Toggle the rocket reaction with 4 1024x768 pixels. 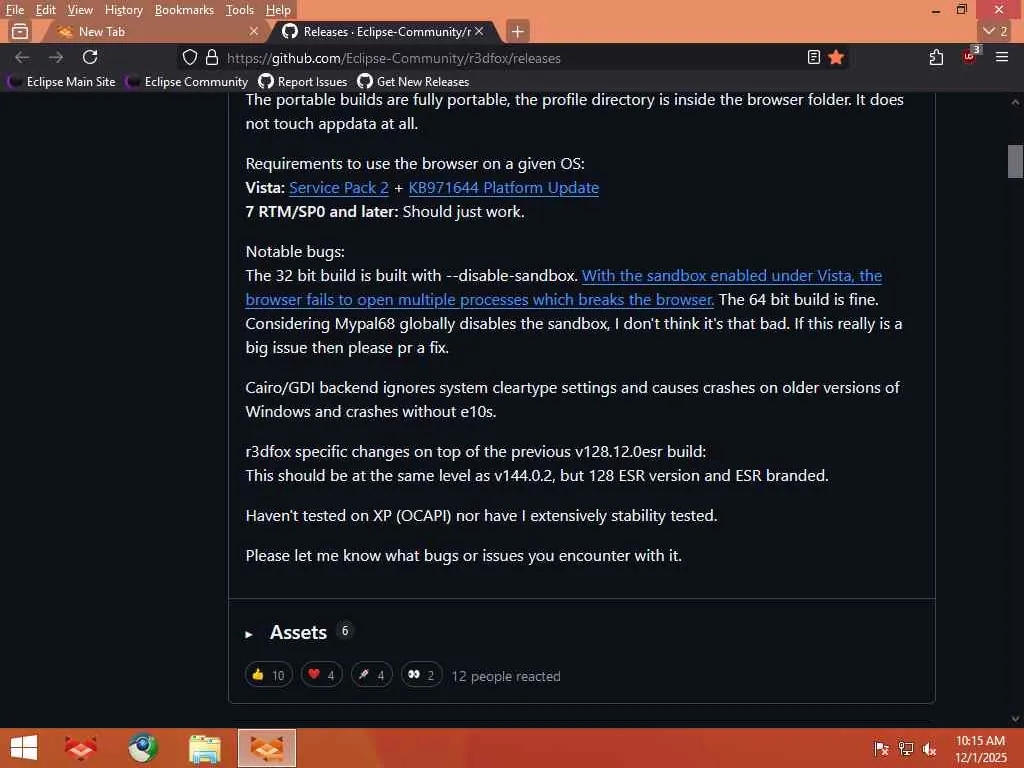[372, 675]
